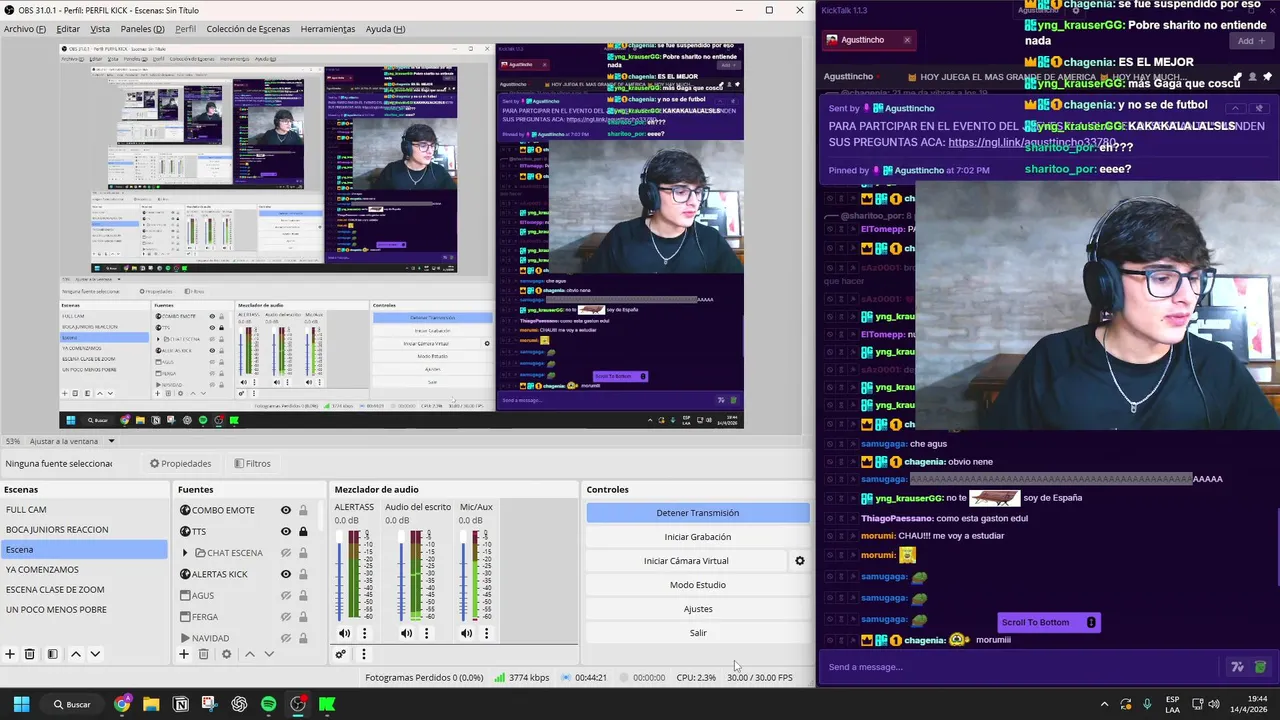The width and height of the screenshot is (1280, 720).
Task: Open the Ayuda menu
Action: click(x=385, y=29)
